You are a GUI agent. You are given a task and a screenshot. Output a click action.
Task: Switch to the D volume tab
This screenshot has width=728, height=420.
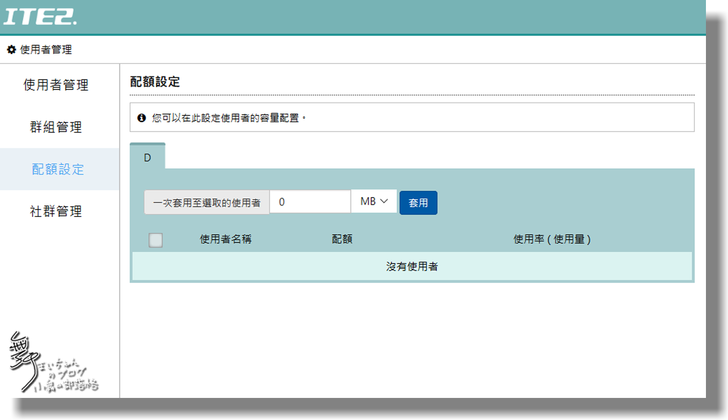[147, 158]
